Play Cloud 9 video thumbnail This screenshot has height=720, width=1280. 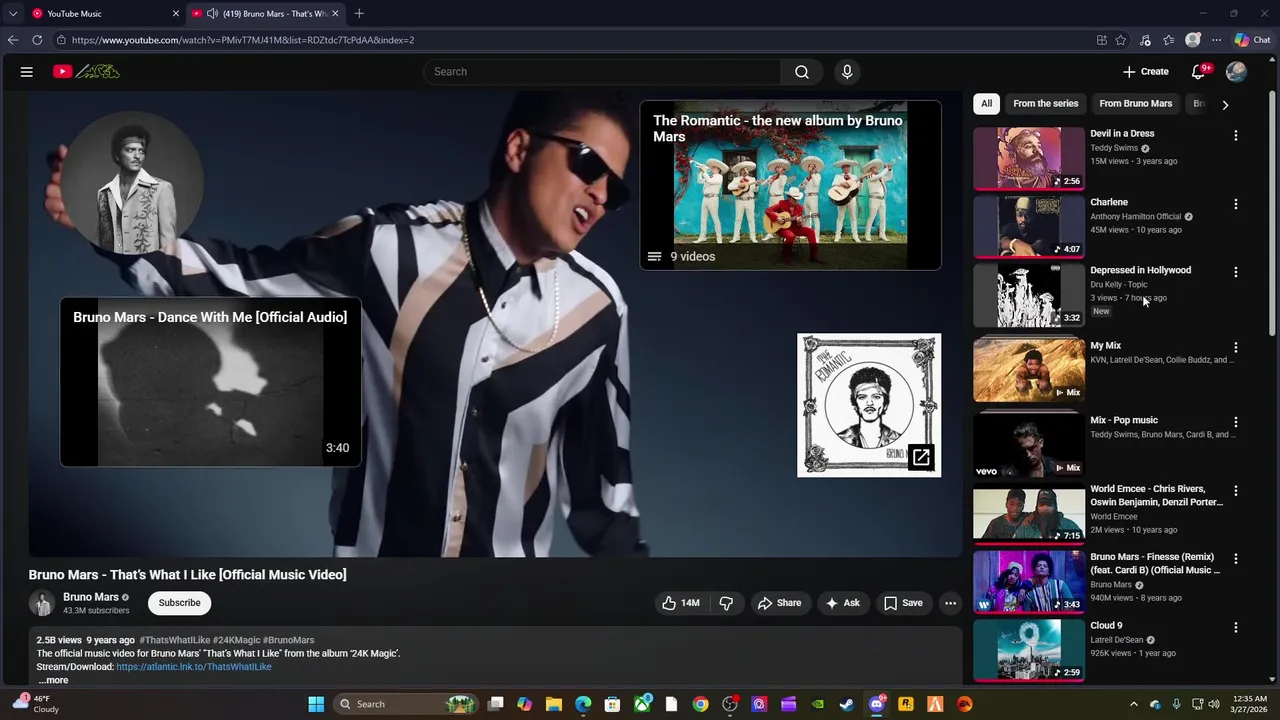(1028, 650)
